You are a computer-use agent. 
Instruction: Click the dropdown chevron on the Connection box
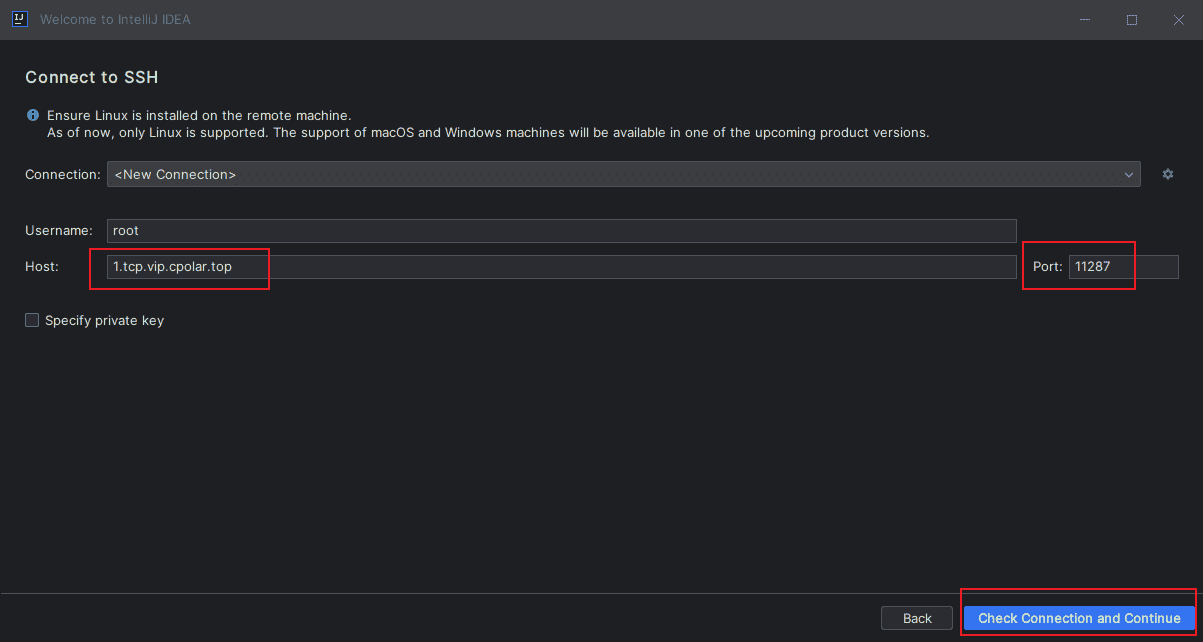pos(1128,173)
